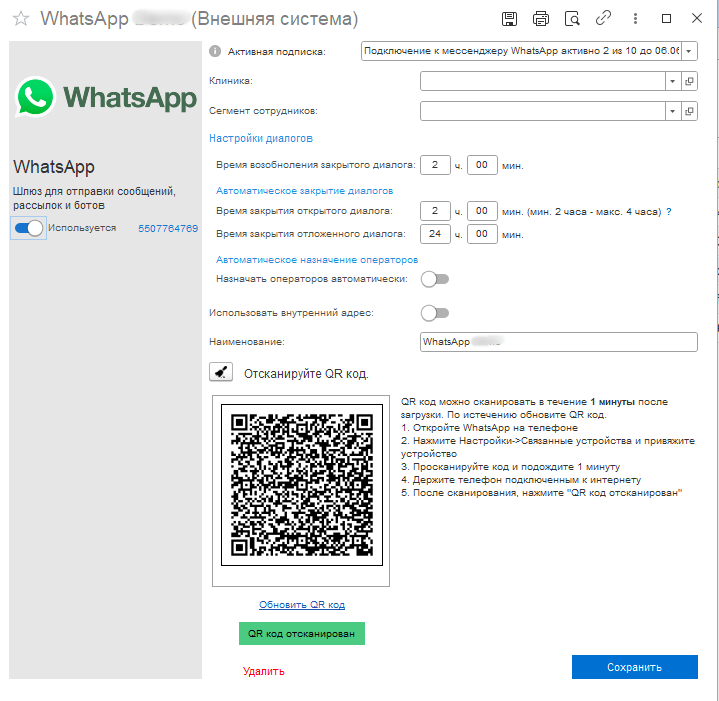This screenshot has width=719, height=701.
Task: Add this form to favorites with the star
Action: tap(21, 19)
